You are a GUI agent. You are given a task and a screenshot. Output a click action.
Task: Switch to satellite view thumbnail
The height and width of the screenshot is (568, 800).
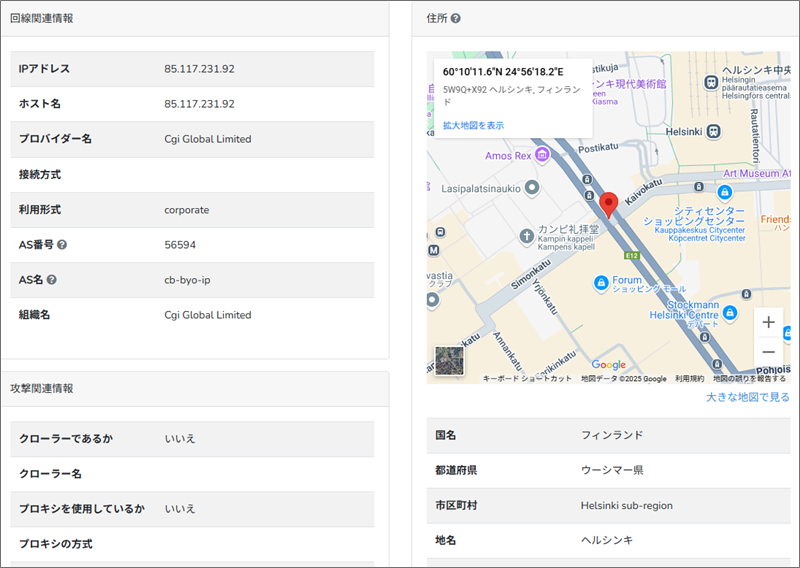pos(450,361)
